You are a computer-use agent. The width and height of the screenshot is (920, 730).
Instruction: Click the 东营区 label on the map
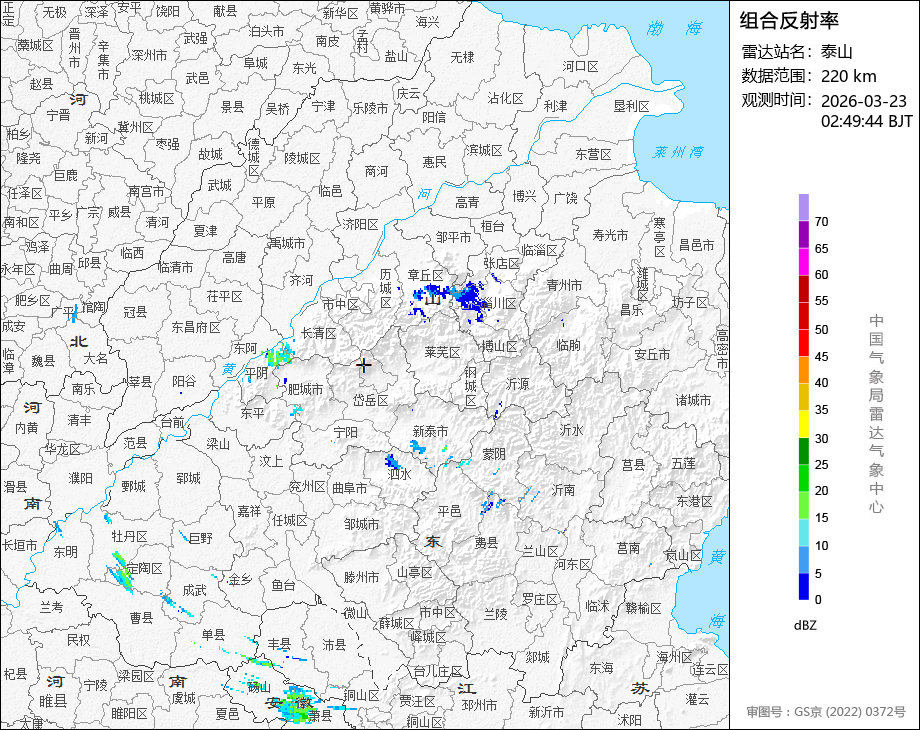(x=593, y=154)
